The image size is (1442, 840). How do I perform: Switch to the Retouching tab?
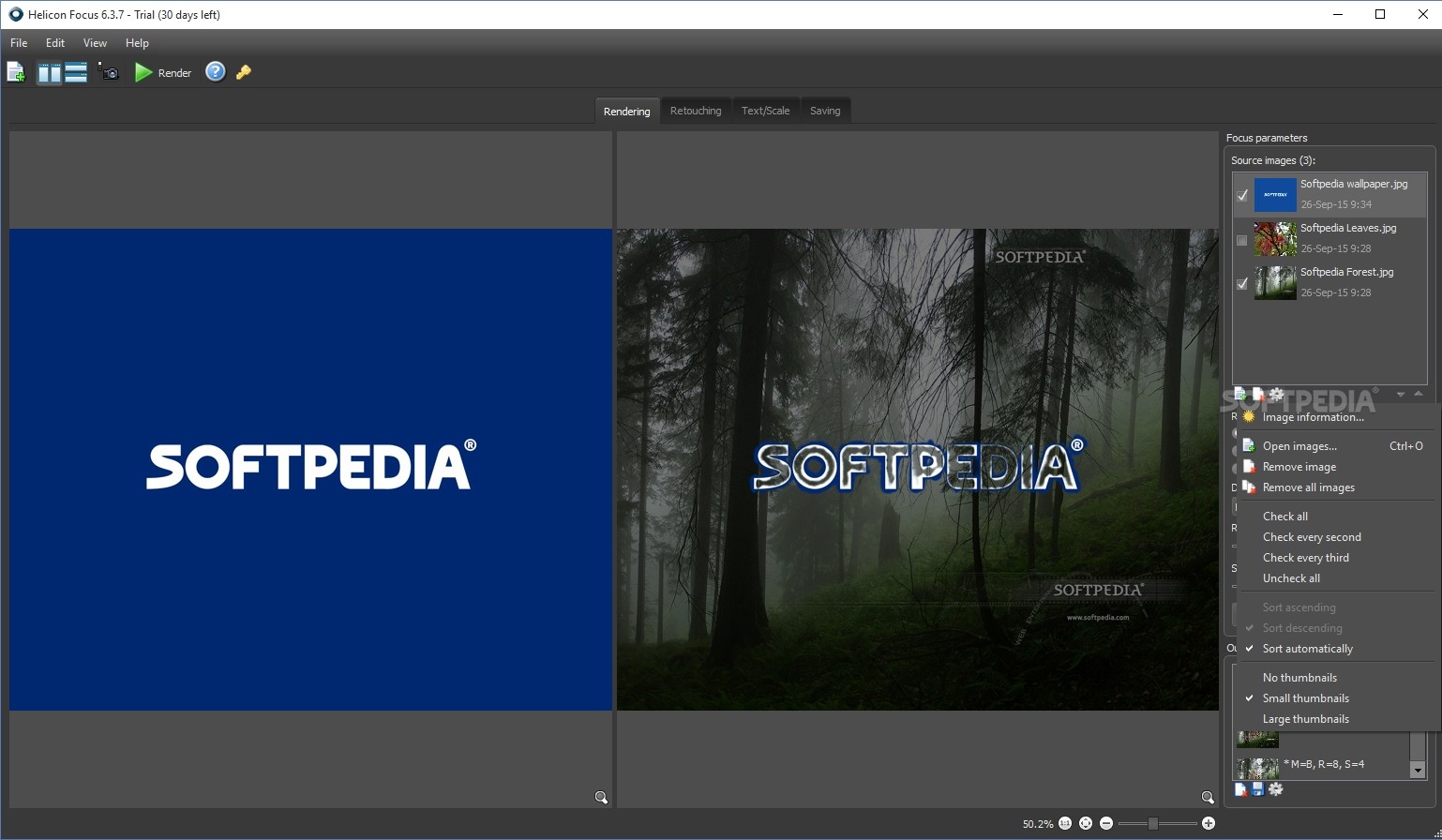coord(696,111)
